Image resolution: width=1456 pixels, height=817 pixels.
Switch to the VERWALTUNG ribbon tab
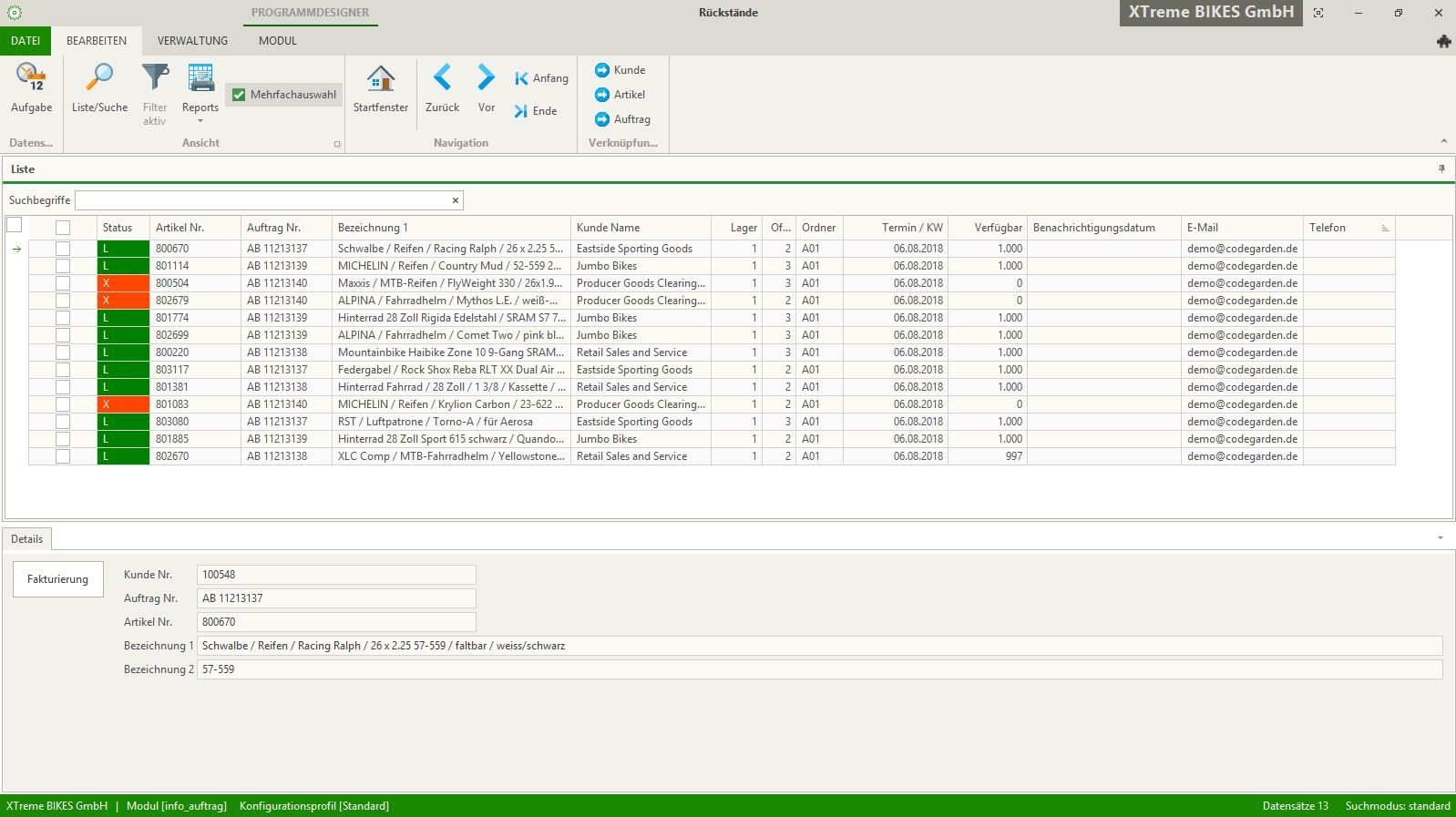coord(192,41)
